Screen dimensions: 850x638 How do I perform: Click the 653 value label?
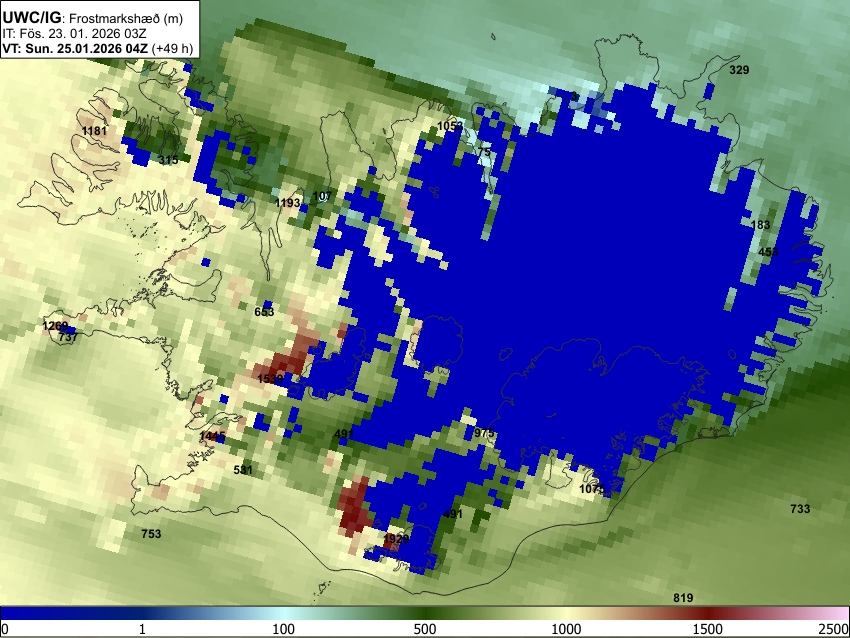coord(264,312)
